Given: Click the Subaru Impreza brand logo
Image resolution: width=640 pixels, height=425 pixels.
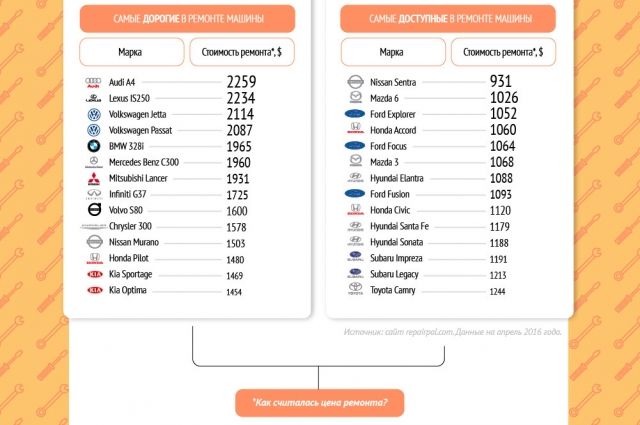Looking at the screenshot, I should pyautogui.click(x=354, y=258).
